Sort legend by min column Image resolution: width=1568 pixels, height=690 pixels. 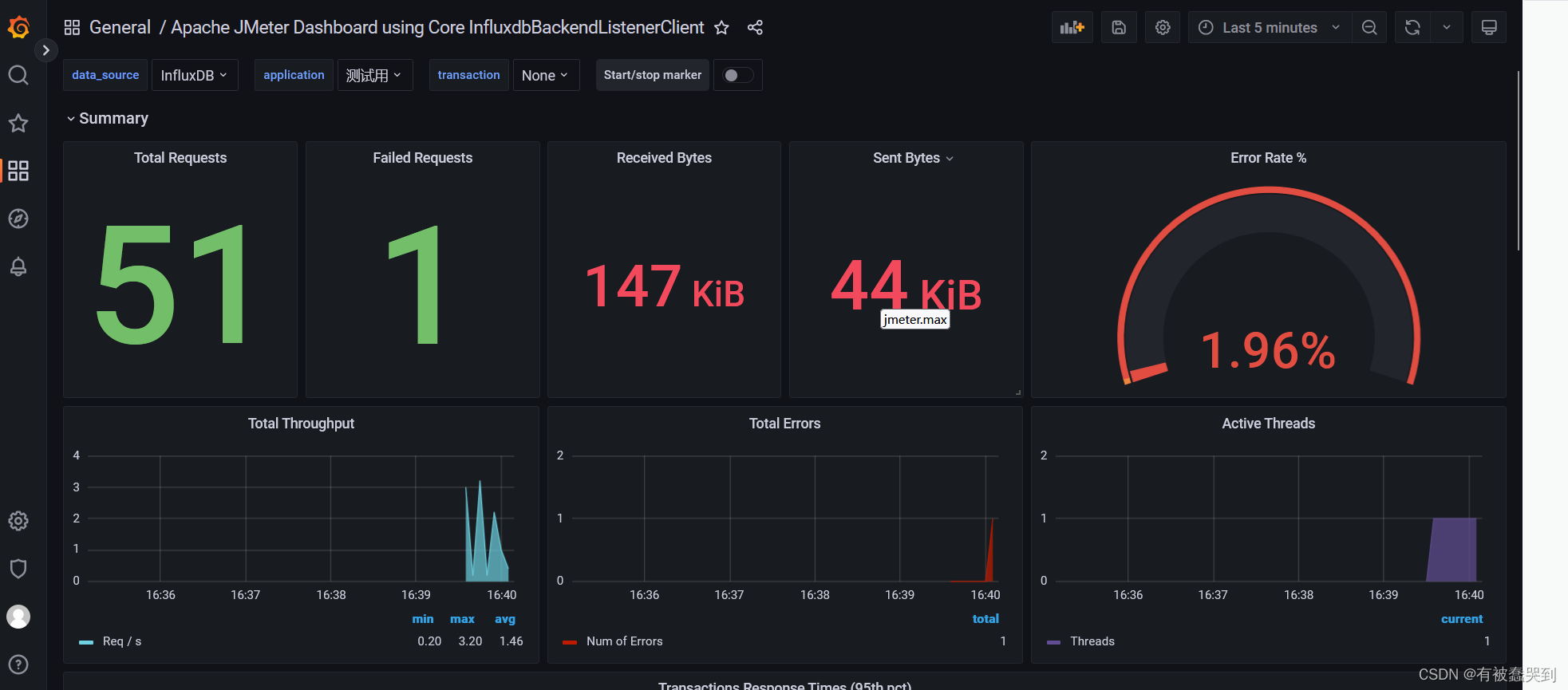click(x=423, y=619)
